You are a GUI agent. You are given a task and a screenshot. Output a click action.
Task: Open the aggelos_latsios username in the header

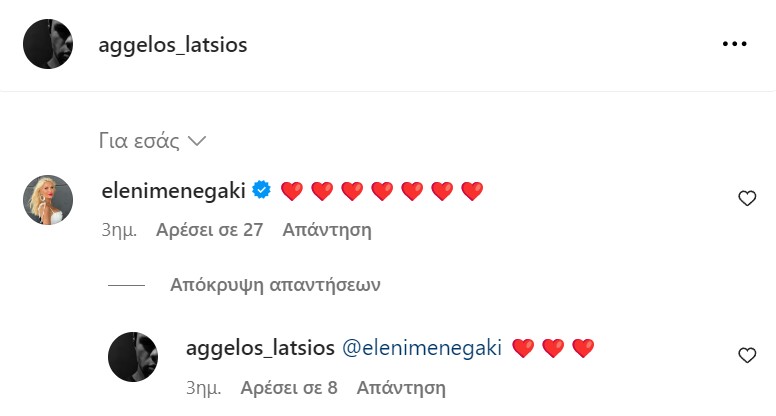(x=173, y=46)
